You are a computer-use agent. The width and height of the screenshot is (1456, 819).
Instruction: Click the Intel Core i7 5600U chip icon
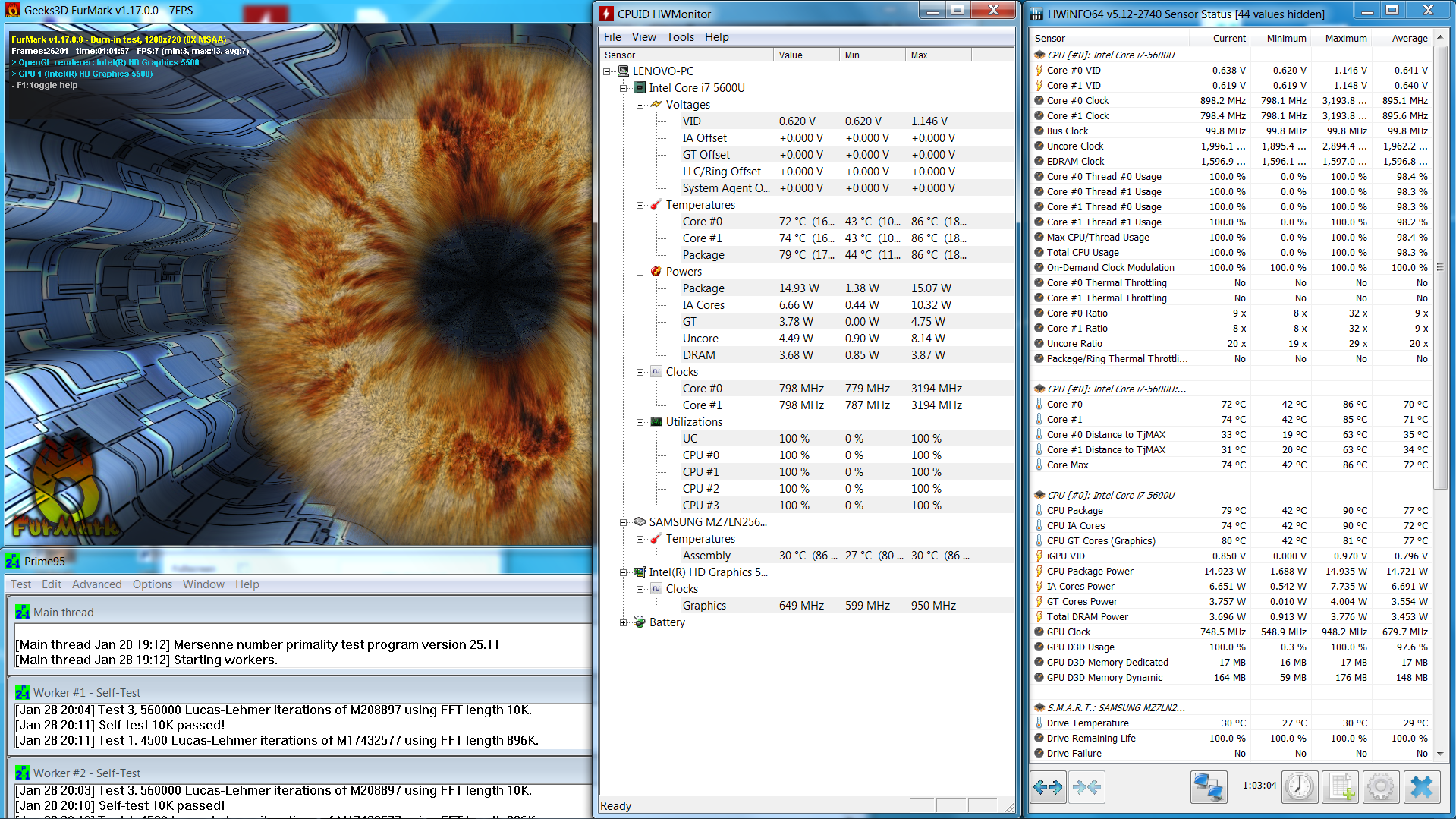pyautogui.click(x=640, y=88)
